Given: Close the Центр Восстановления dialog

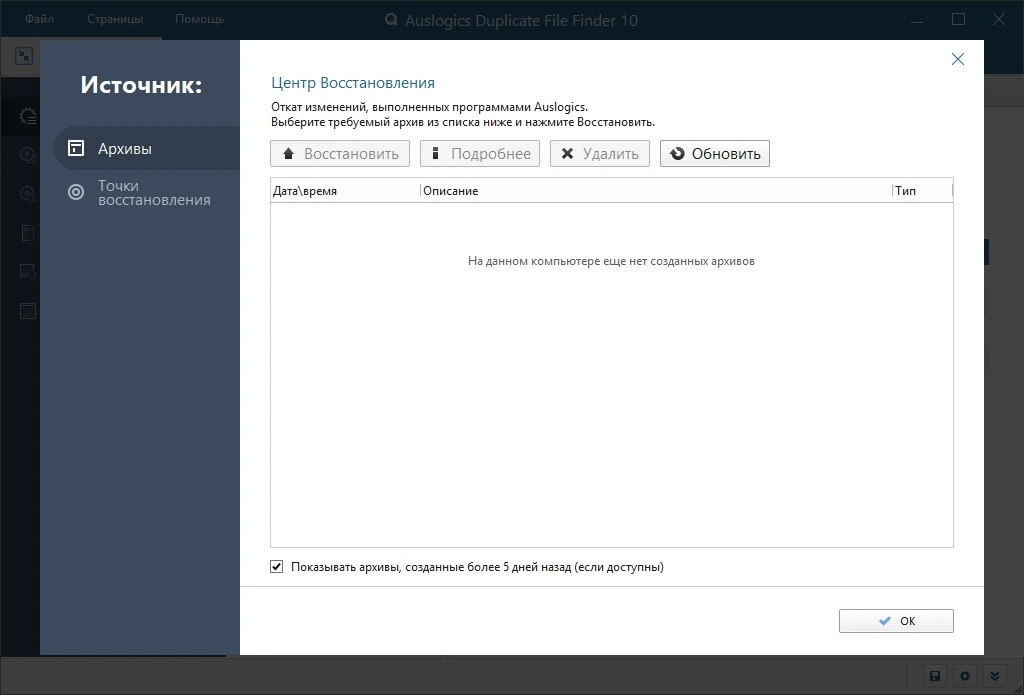Looking at the screenshot, I should point(957,59).
